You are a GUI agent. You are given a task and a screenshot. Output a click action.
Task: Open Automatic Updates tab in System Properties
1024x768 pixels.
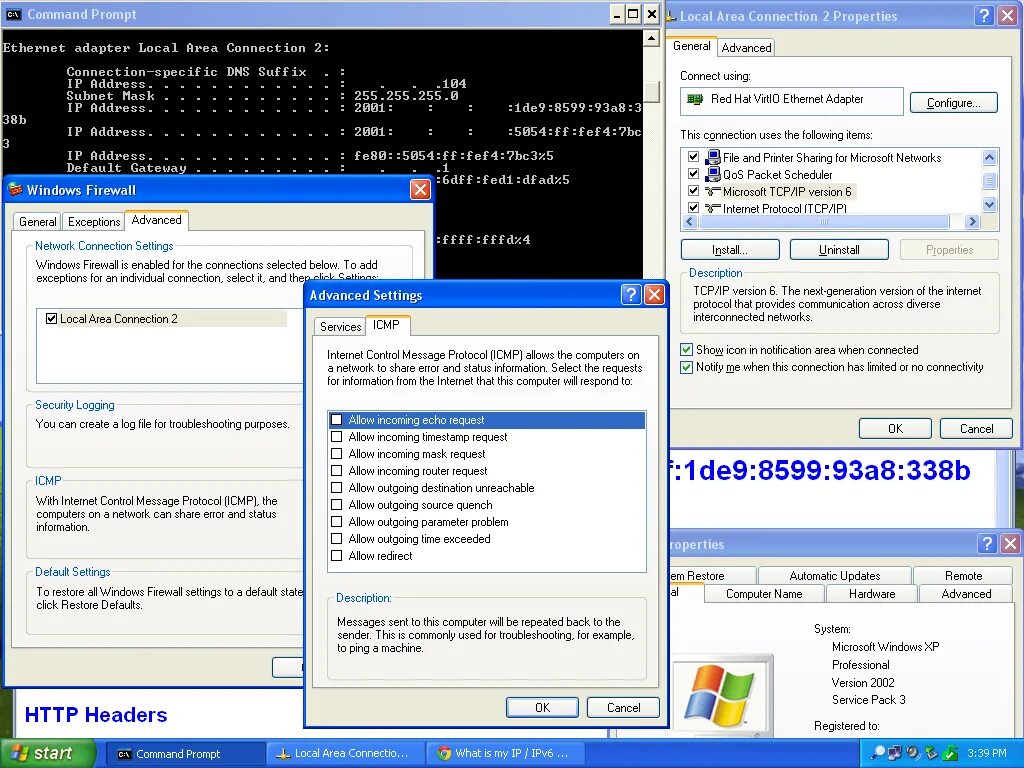pyautogui.click(x=835, y=576)
